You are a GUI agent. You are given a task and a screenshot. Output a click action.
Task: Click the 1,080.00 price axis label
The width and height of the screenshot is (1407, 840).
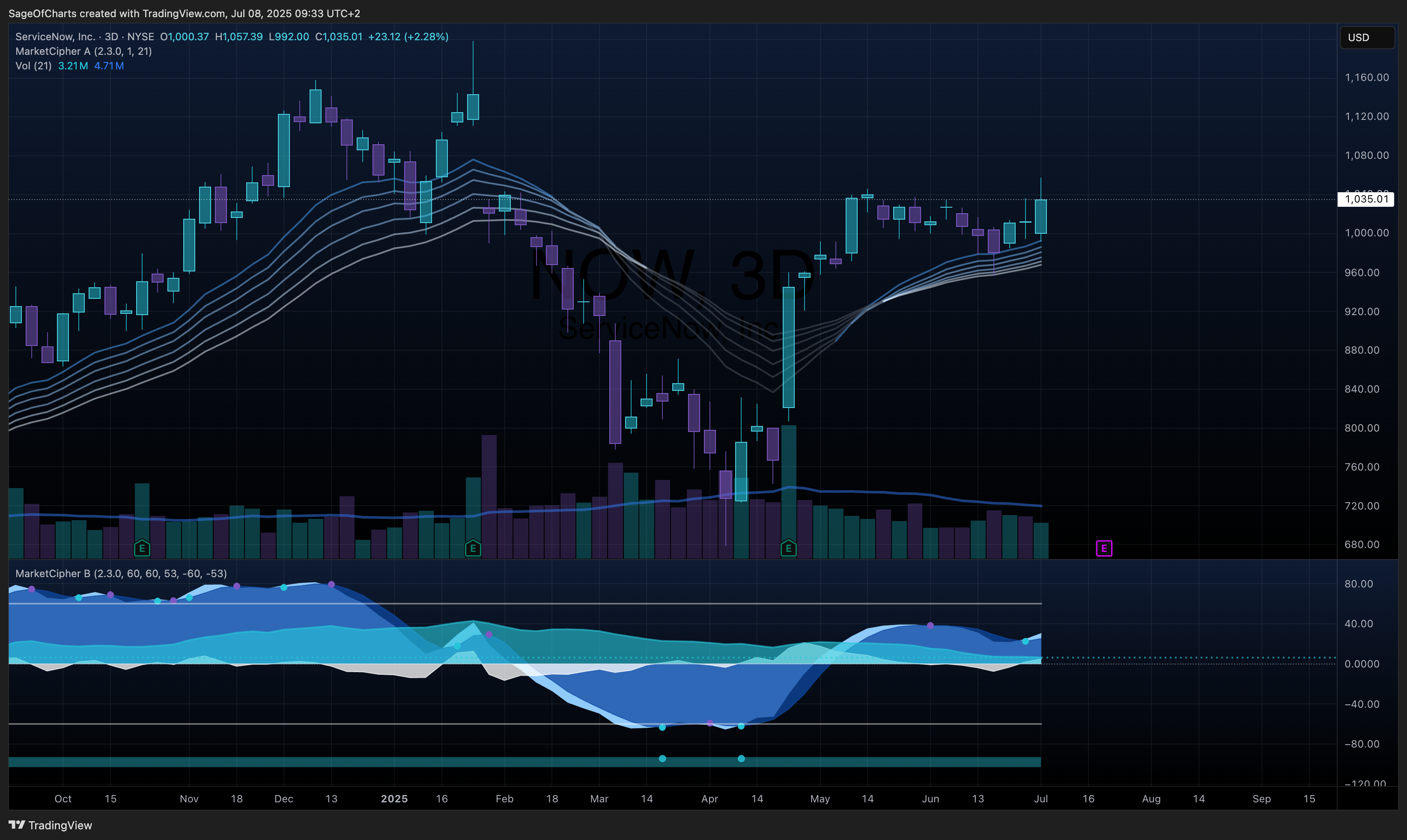[1367, 155]
